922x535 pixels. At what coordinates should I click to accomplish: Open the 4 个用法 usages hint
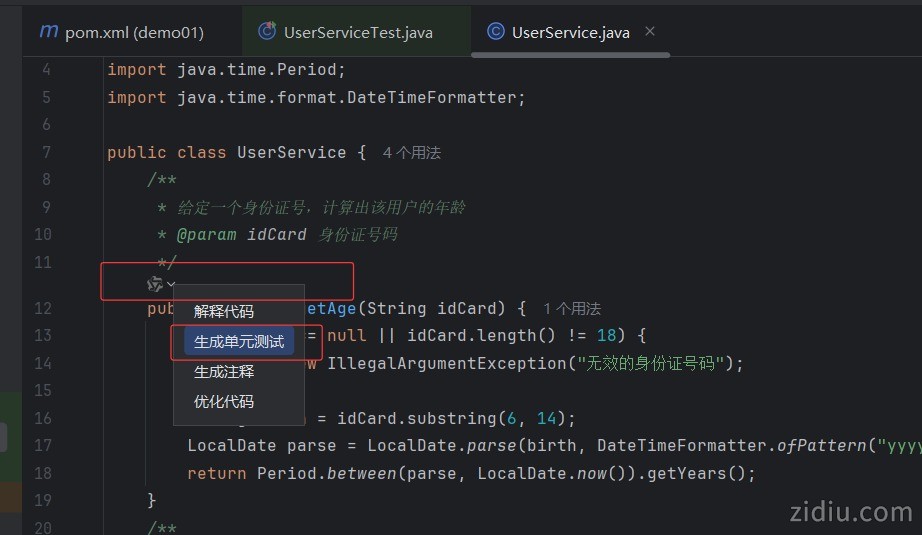click(412, 153)
